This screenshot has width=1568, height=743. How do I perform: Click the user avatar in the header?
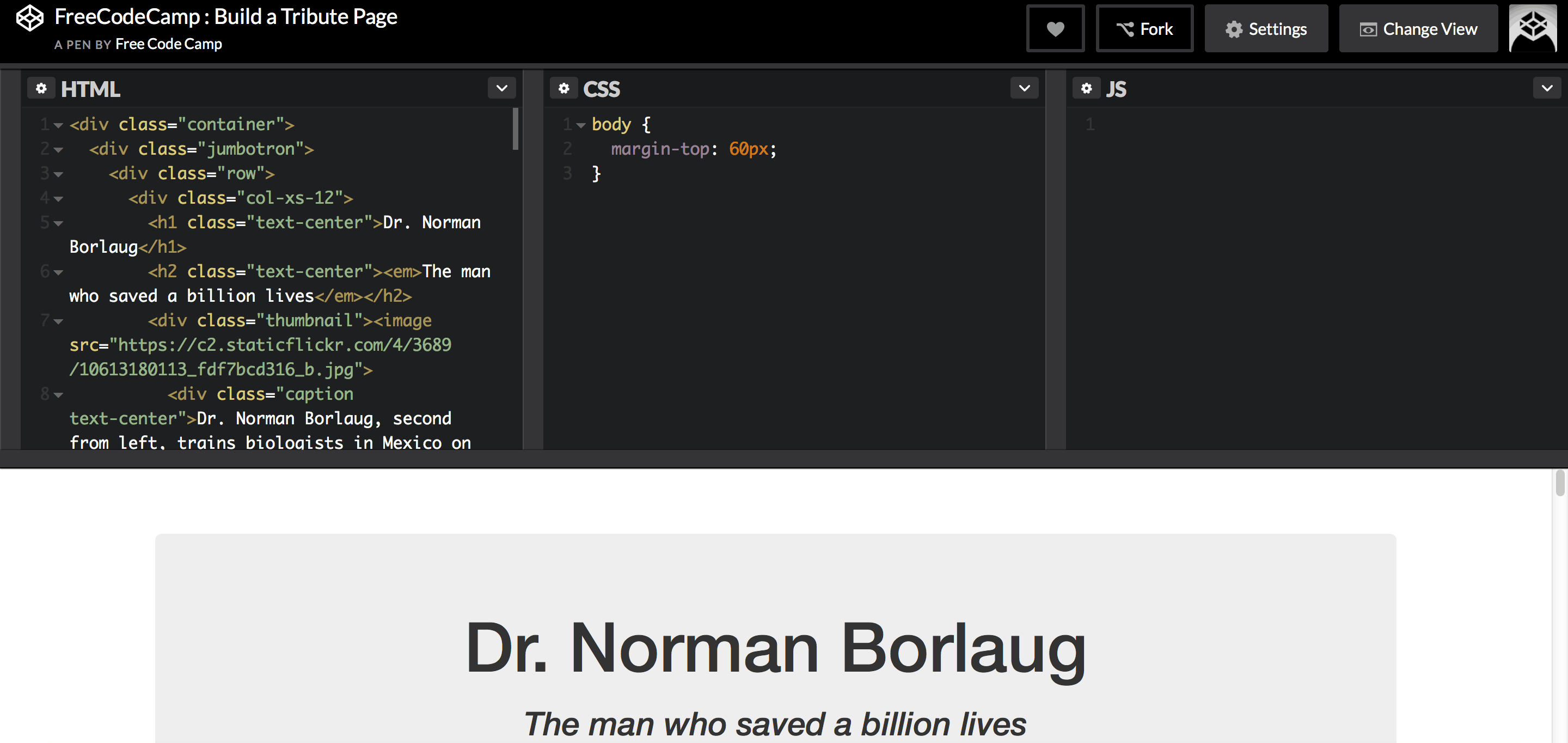coord(1533,29)
